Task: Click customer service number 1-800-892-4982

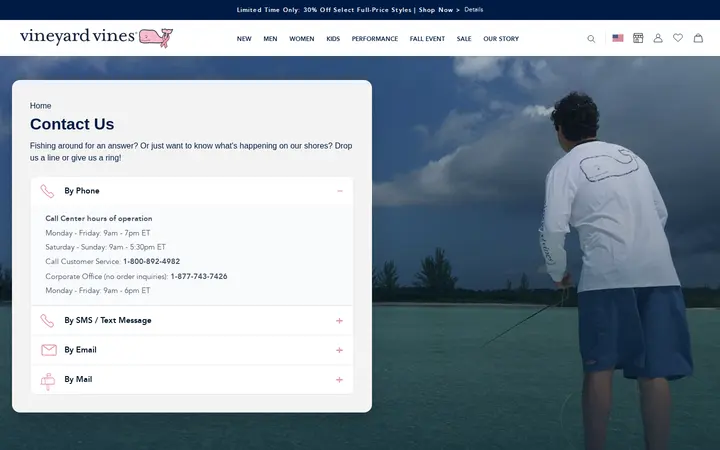Action: pyautogui.click(x=152, y=262)
